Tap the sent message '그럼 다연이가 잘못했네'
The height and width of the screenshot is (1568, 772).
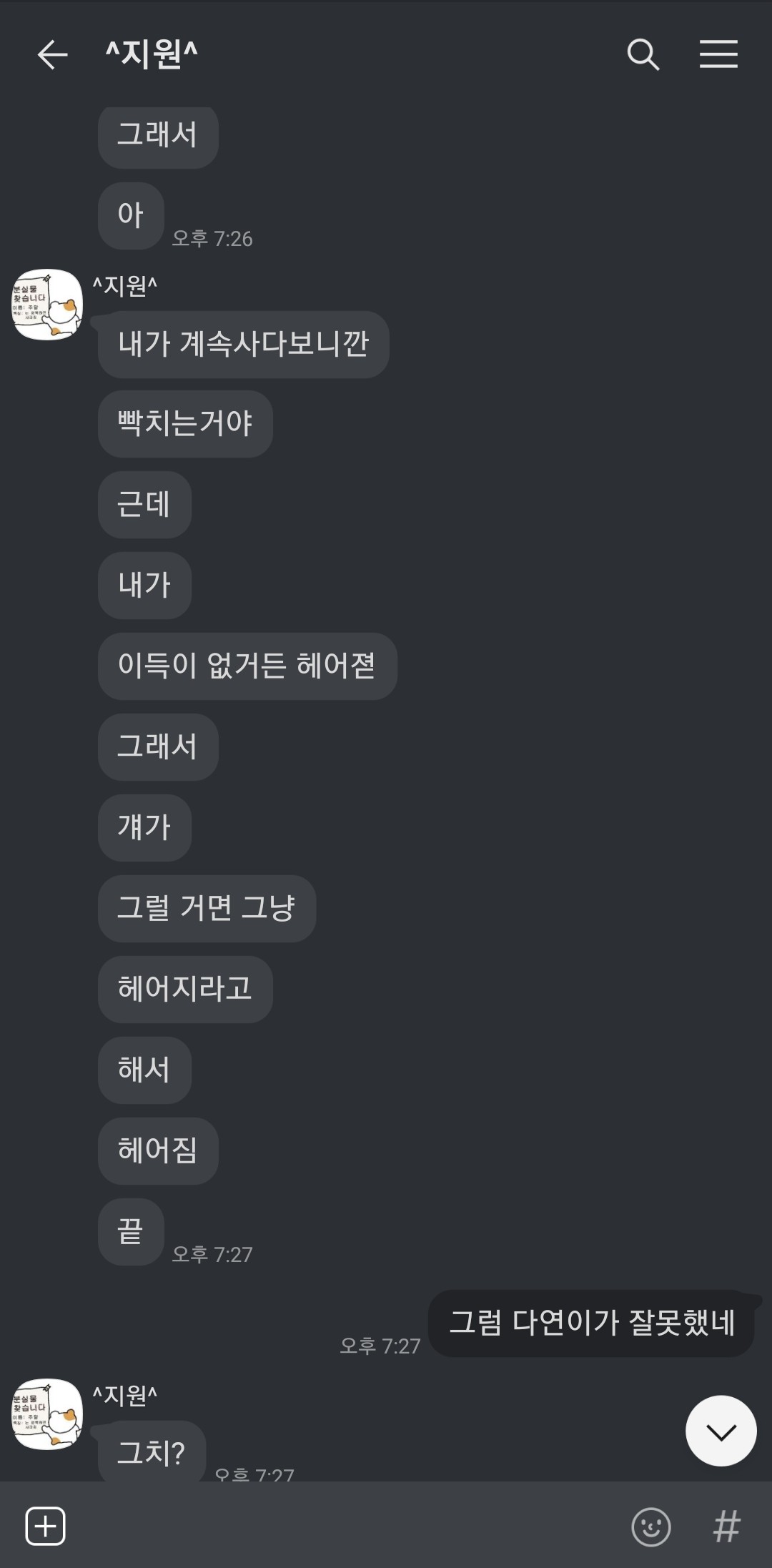tap(591, 1323)
